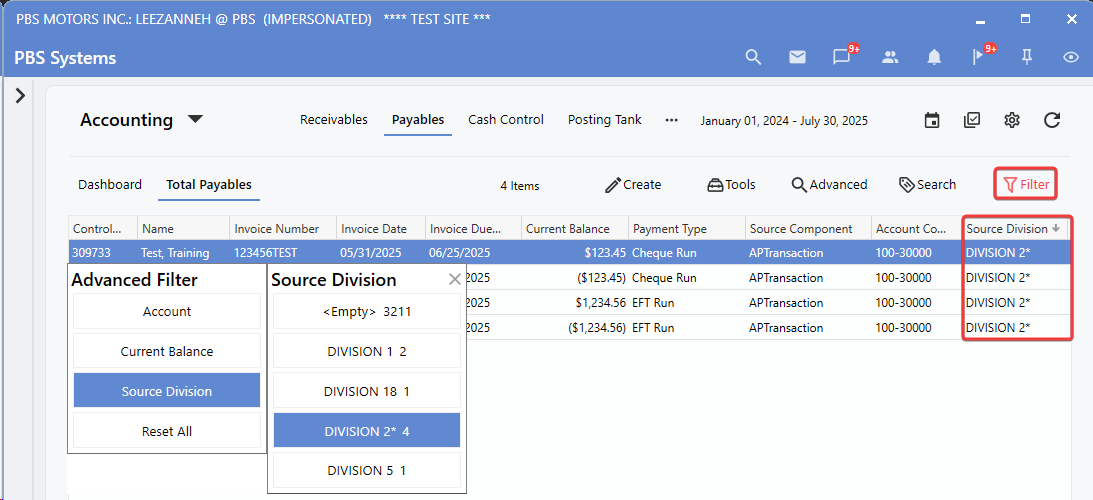This screenshot has height=500, width=1093.
Task: Switch to the Receivables tab
Action: point(334,120)
